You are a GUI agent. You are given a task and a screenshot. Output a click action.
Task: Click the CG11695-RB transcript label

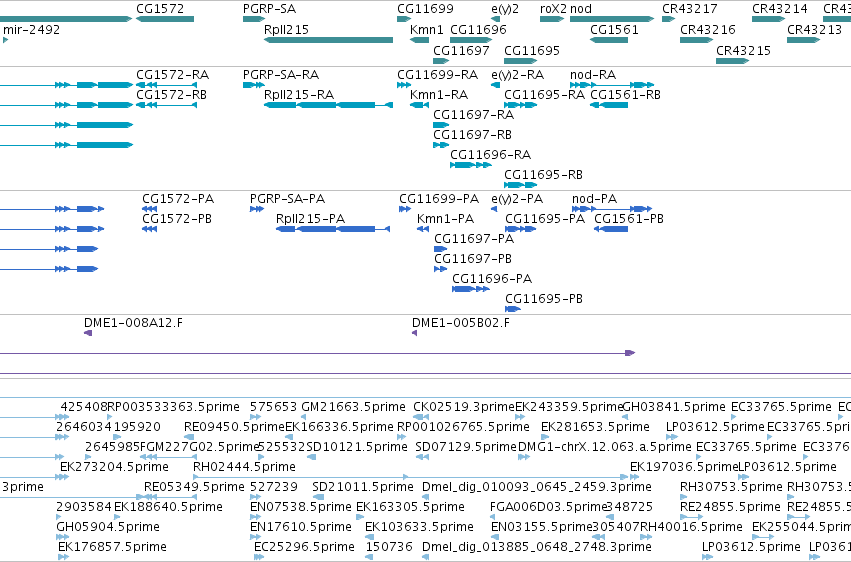[x=543, y=175]
